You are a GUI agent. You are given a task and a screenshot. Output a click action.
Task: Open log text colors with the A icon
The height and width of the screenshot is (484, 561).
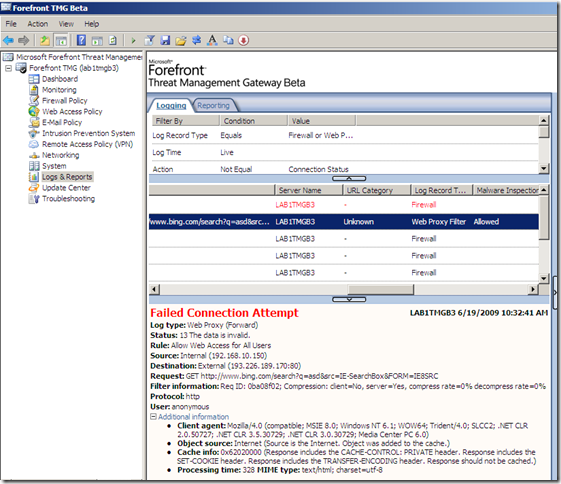(212, 40)
